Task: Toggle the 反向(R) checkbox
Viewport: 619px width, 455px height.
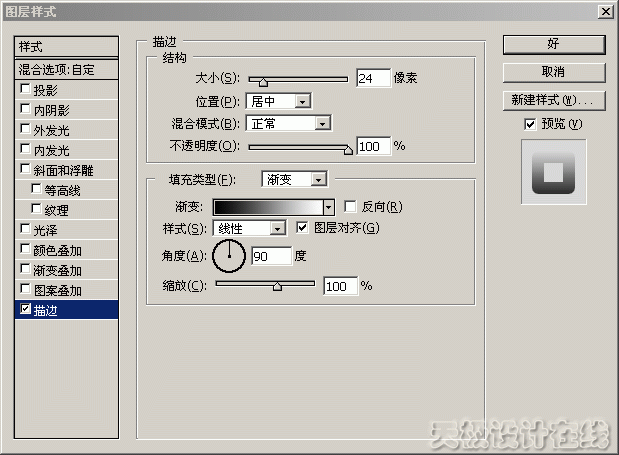Action: (350, 206)
